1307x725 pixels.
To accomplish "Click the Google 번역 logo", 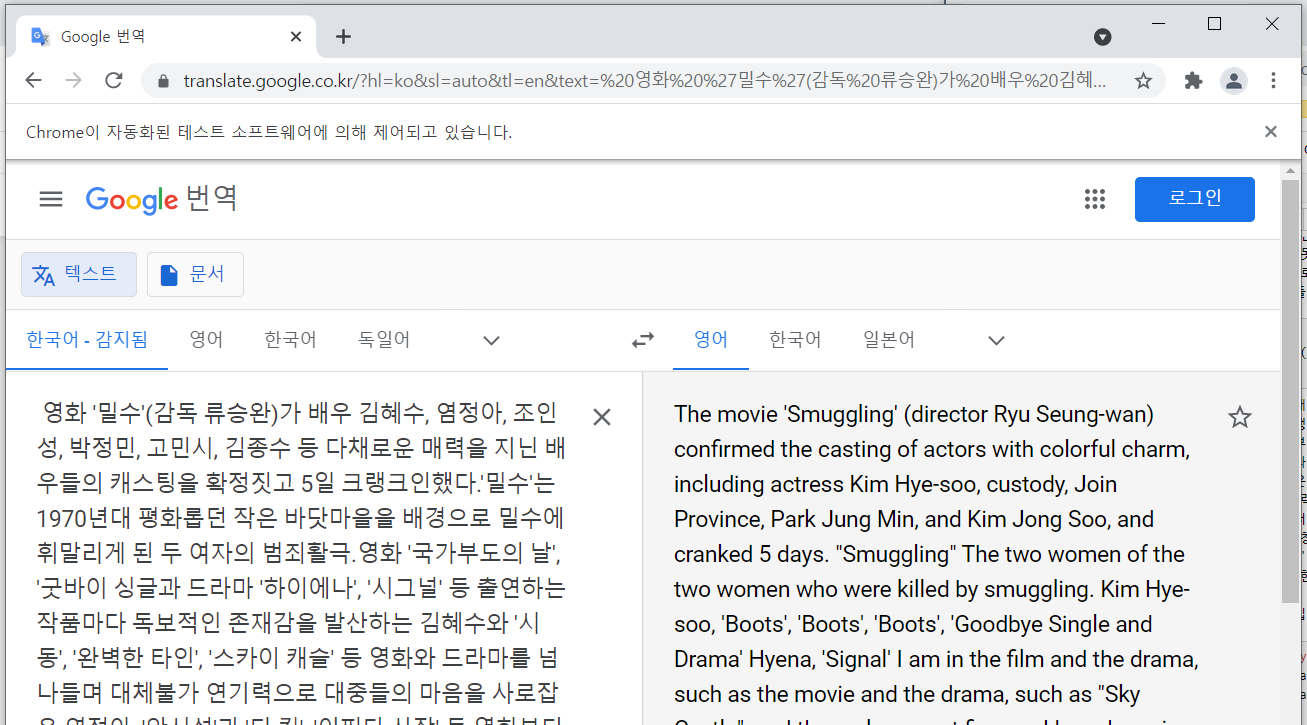I will pyautogui.click(x=161, y=199).
